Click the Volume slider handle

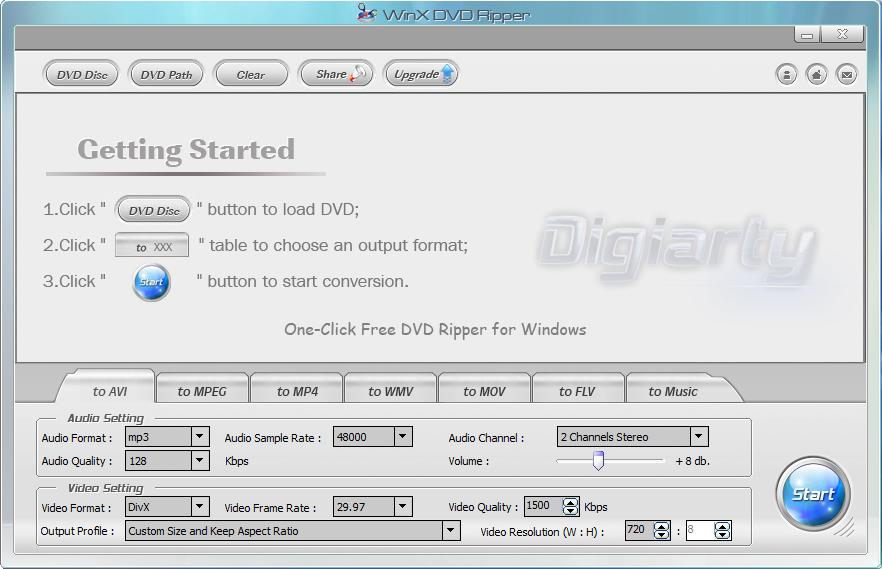tap(598, 460)
